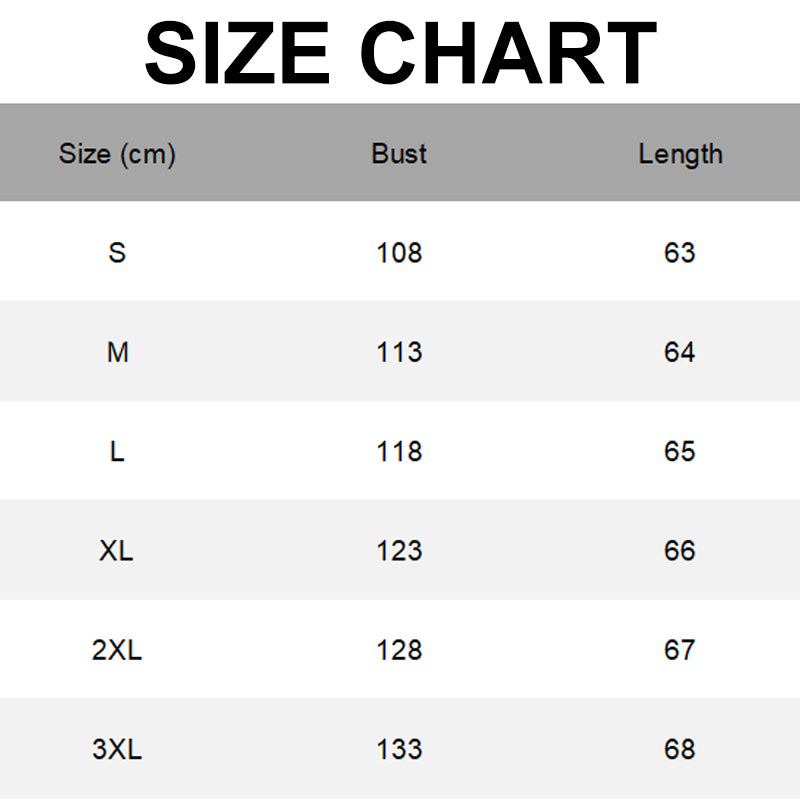Click bust value 108
Image resolution: width=800 pixels, height=800 pixels.
[399, 252]
